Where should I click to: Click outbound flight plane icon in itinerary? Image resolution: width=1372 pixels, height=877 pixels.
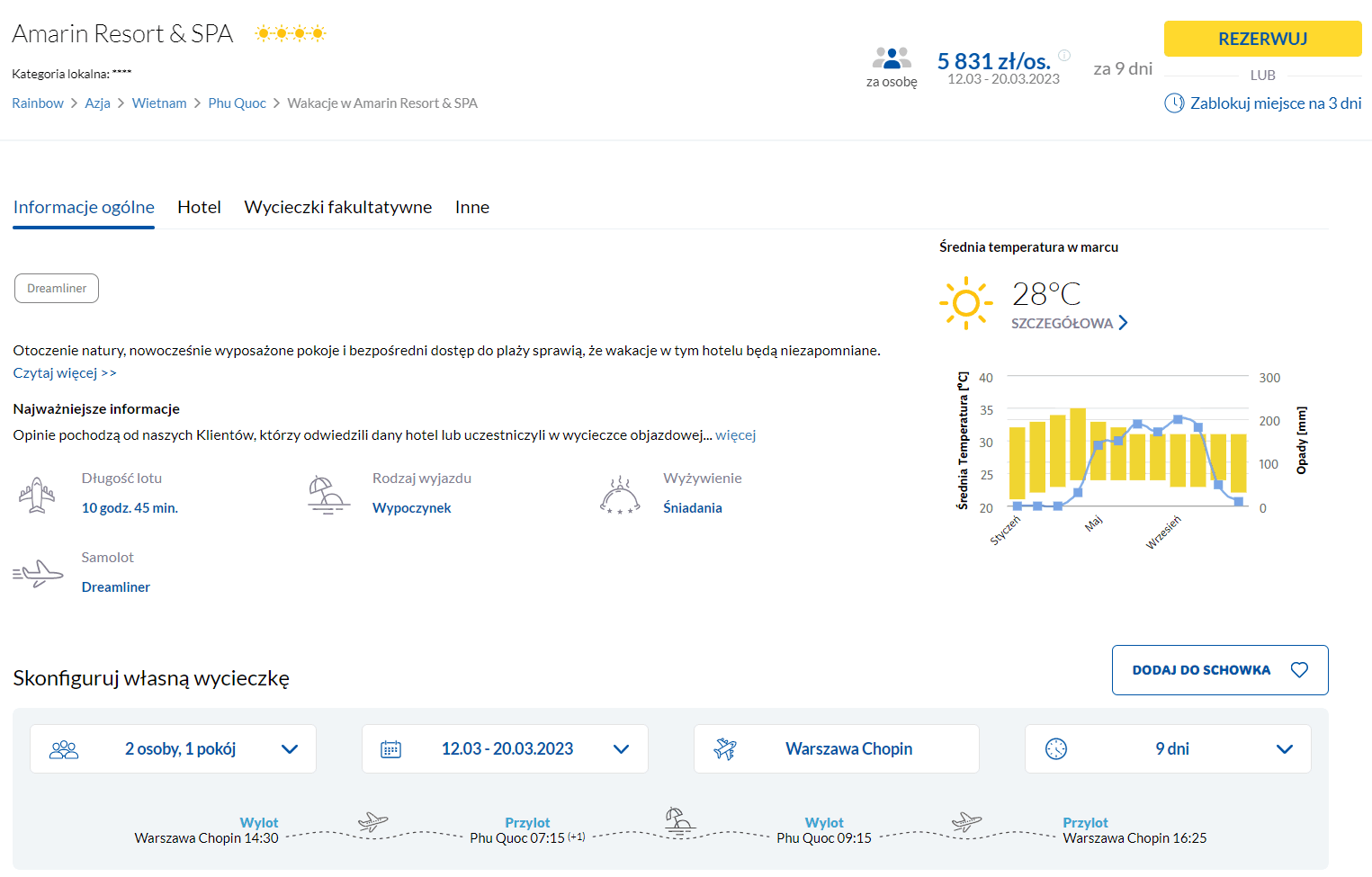[x=372, y=821]
